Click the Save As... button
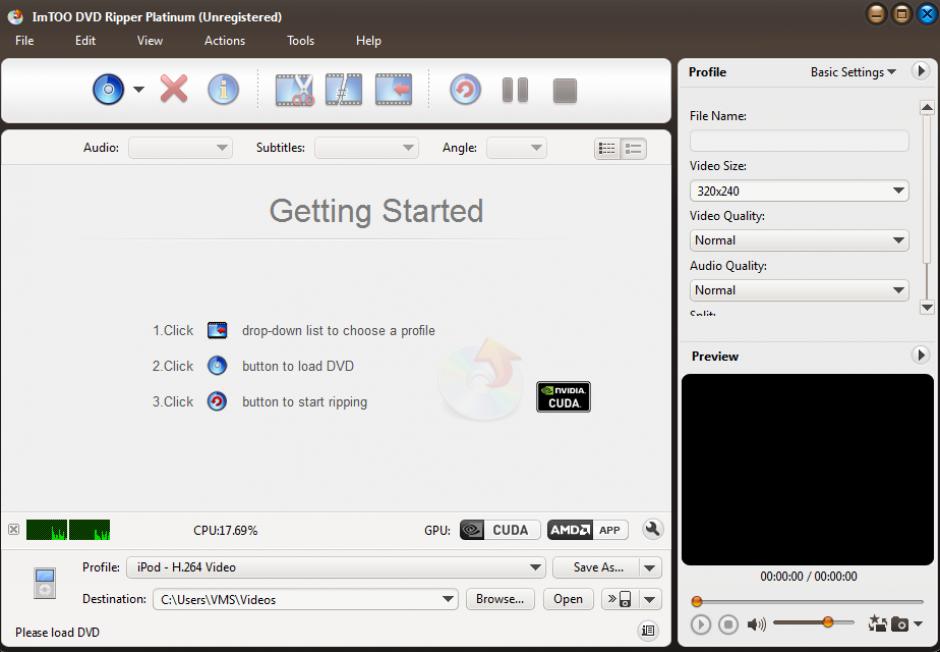 pyautogui.click(x=597, y=568)
